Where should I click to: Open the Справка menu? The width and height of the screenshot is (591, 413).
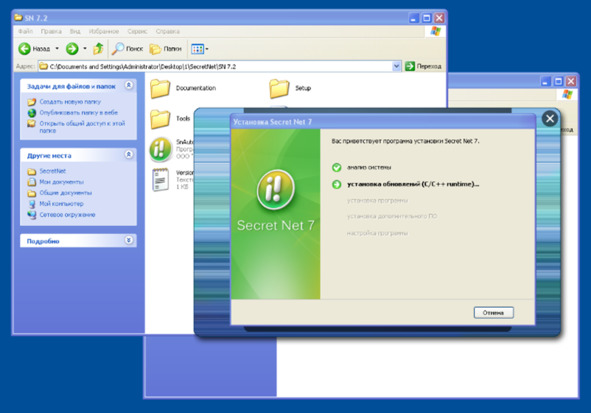point(167,31)
